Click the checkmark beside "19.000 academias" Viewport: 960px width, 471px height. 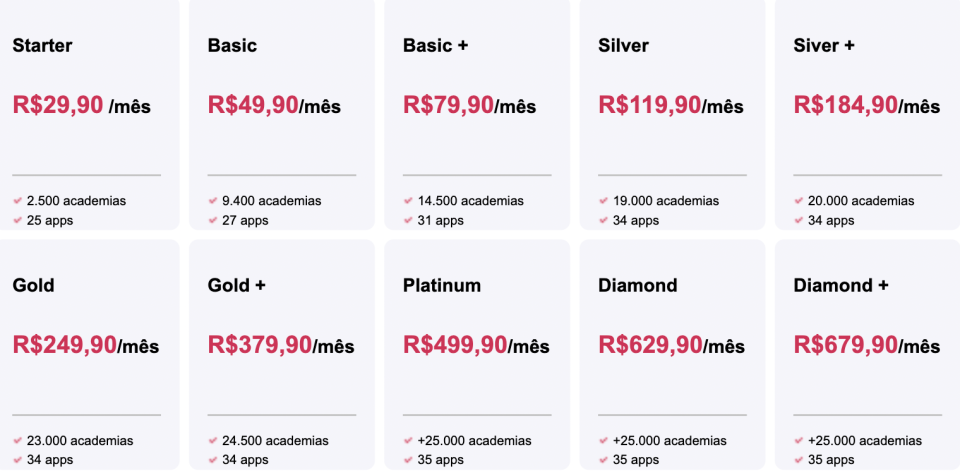tap(603, 201)
